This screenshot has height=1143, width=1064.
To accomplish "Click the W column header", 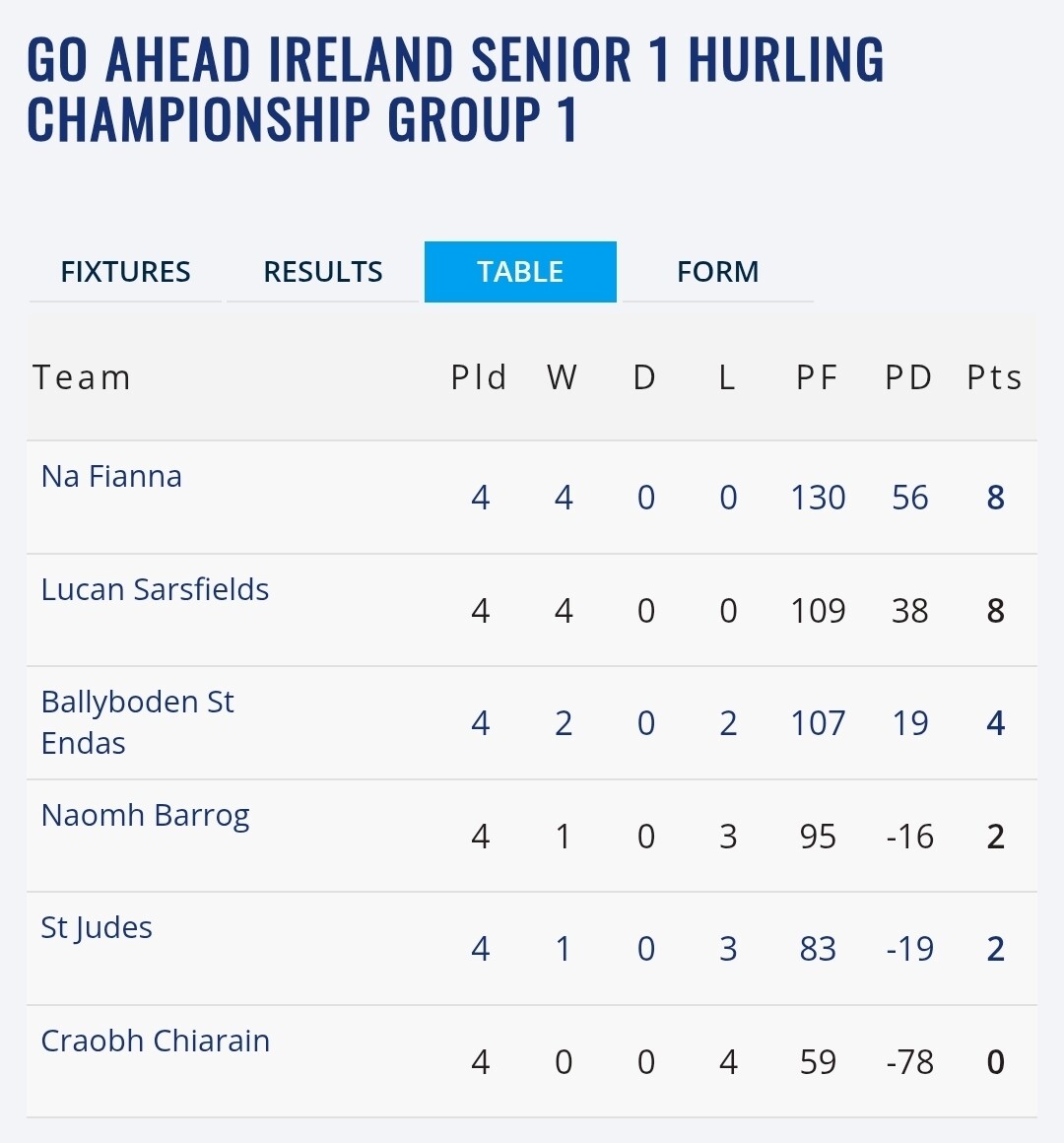I will coord(563,378).
